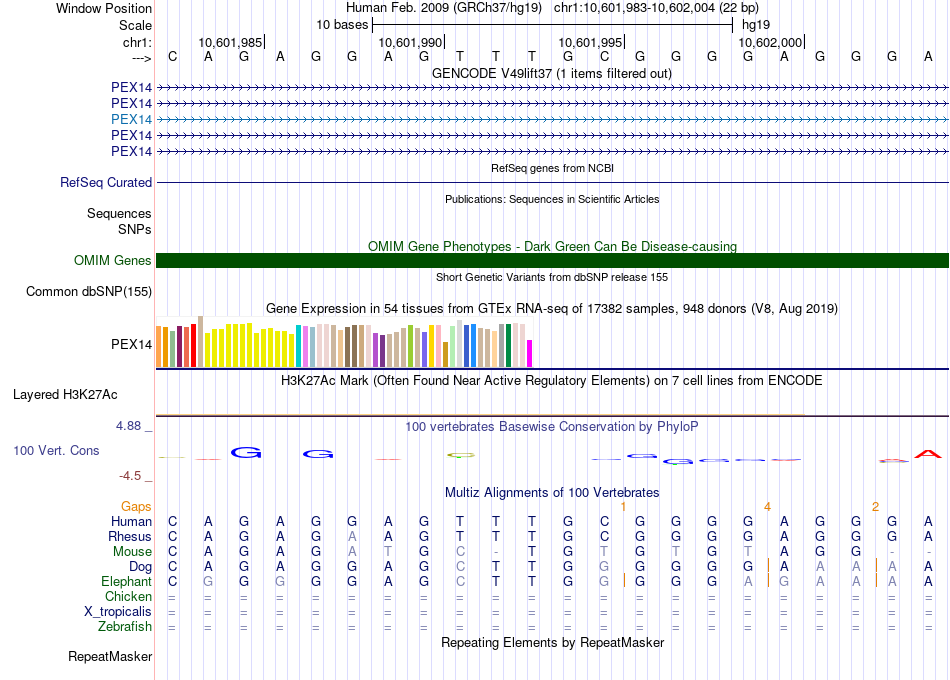Click the Zebrafish alignment row label
The image size is (950, 680).
point(125,627)
